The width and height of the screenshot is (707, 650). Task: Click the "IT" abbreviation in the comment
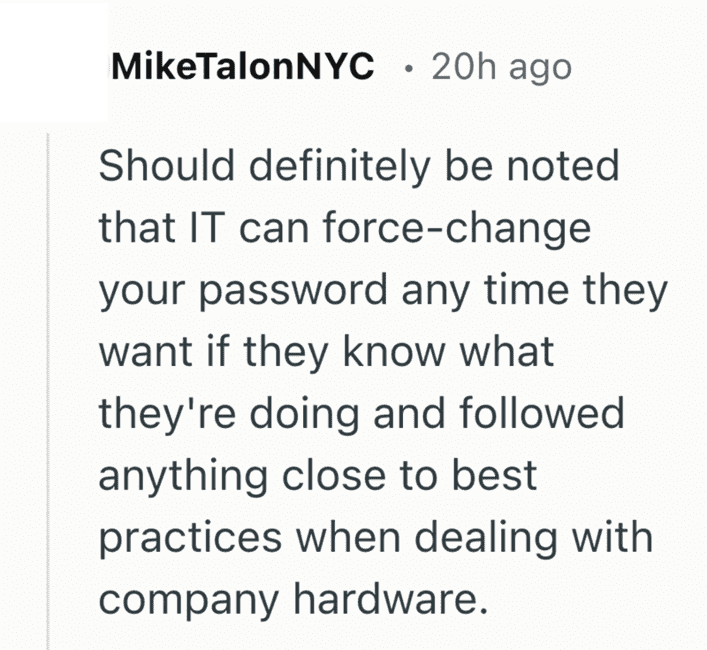coord(195,229)
